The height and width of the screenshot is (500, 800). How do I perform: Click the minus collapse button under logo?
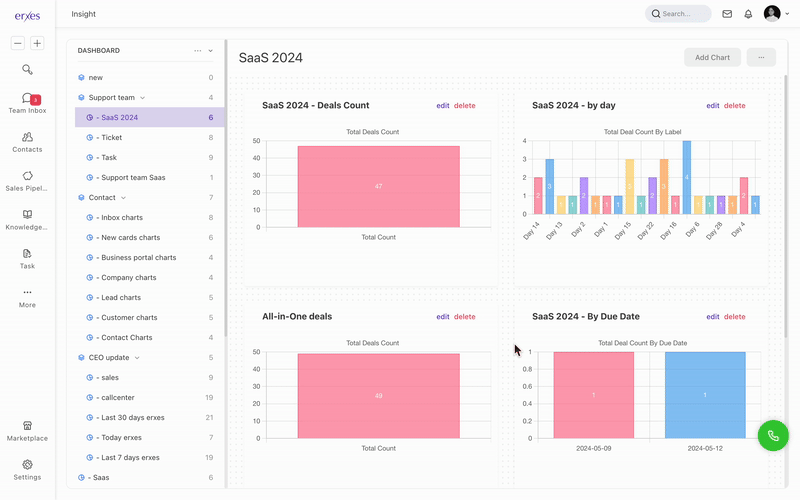click(18, 43)
